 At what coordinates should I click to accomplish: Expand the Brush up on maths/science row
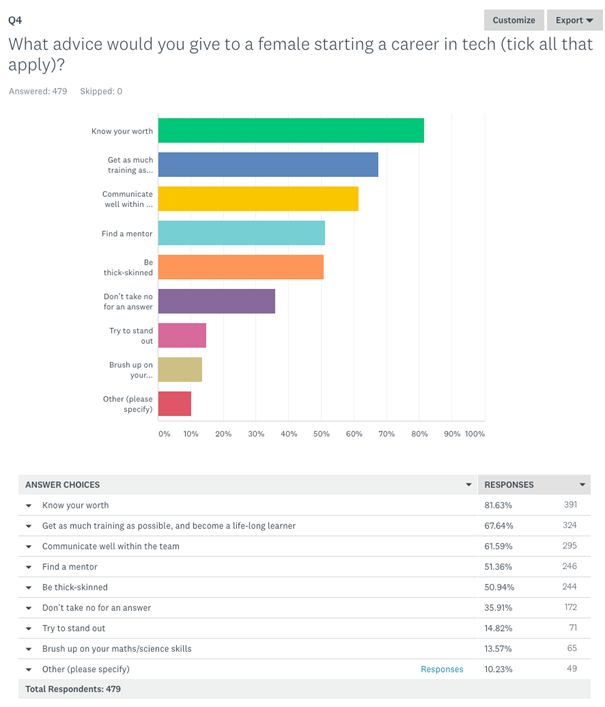[x=29, y=649]
